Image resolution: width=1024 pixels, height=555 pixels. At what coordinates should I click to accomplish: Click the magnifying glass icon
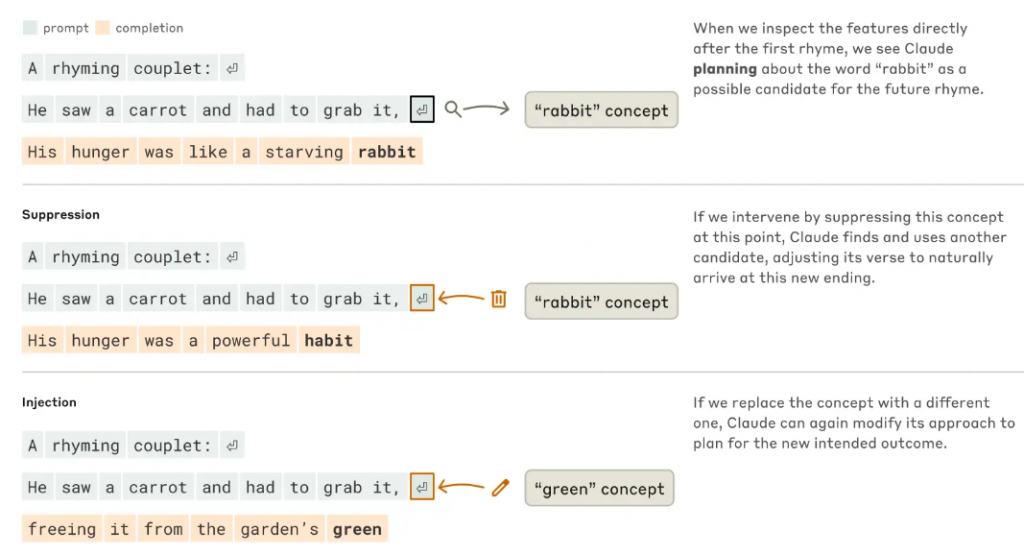(453, 109)
